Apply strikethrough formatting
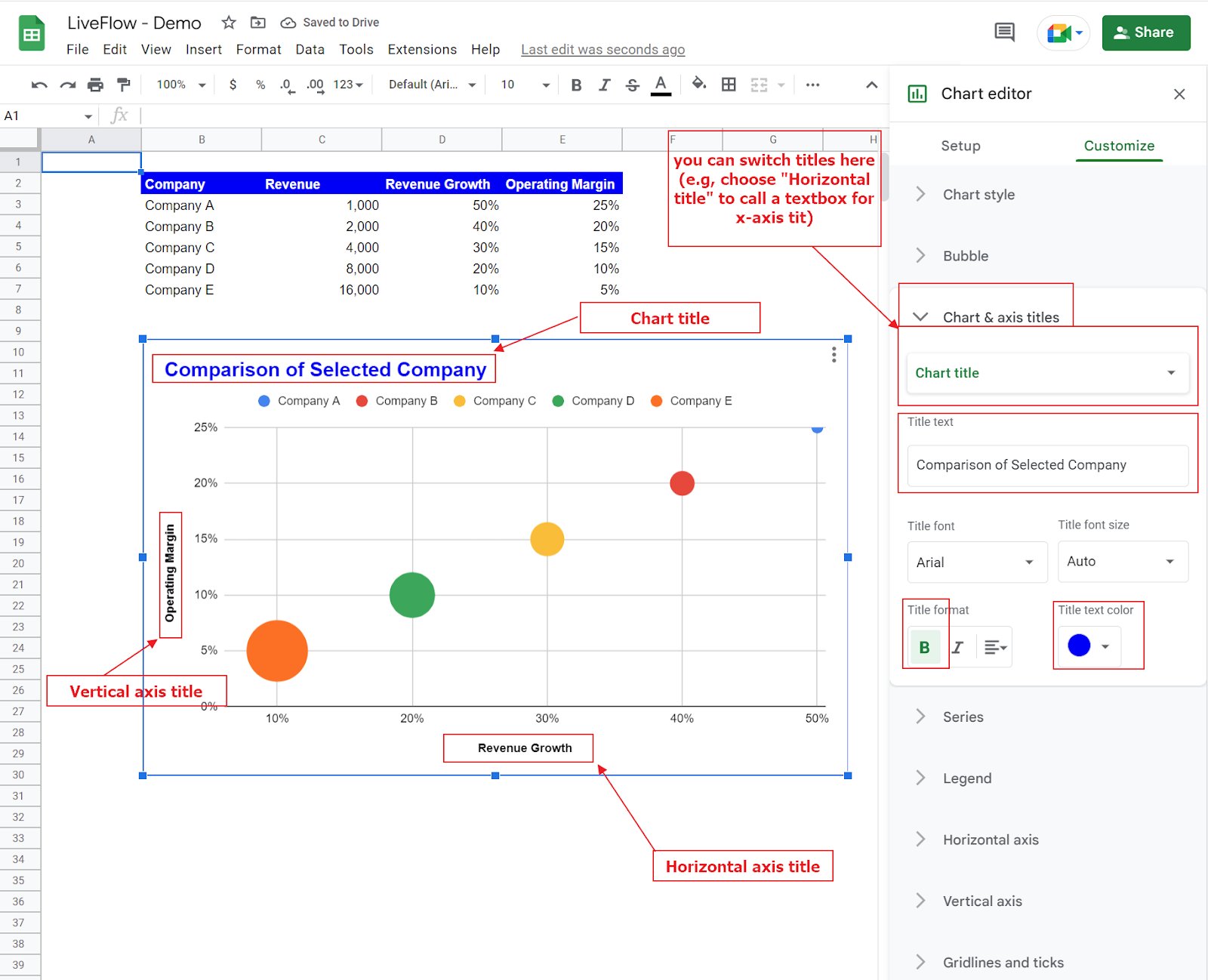 tap(633, 85)
